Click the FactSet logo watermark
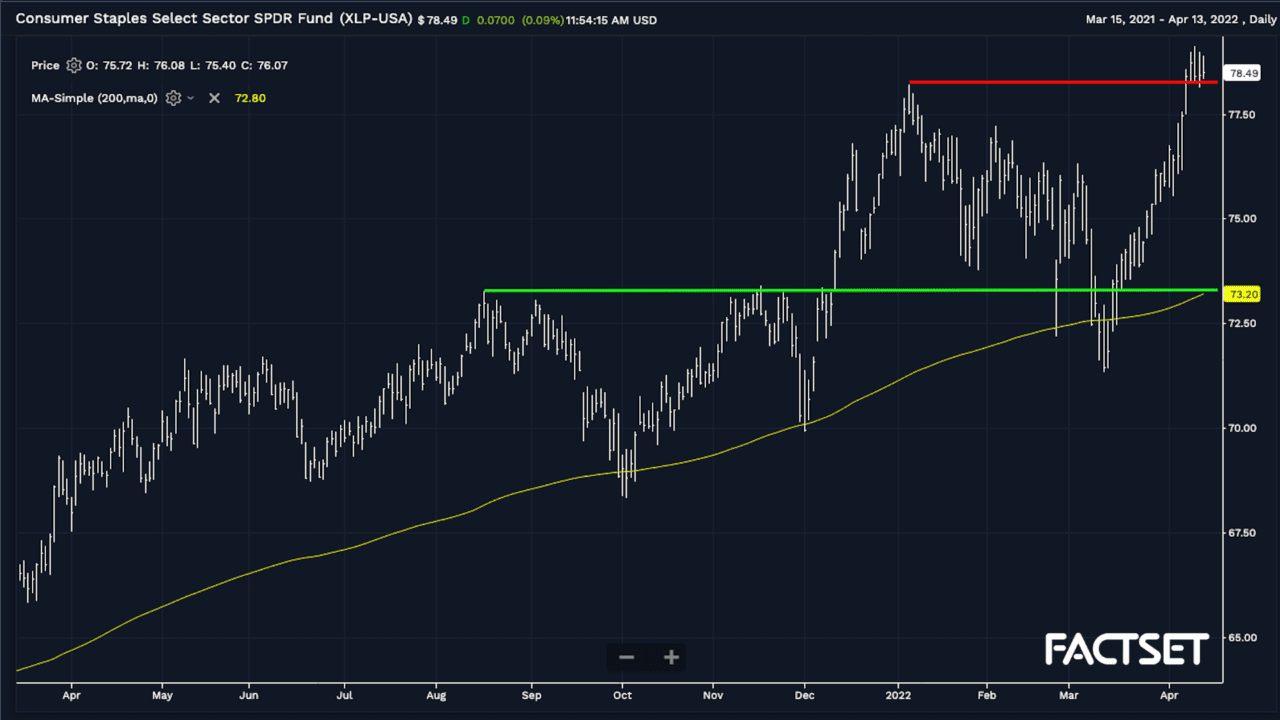Image resolution: width=1280 pixels, height=720 pixels. (1127, 649)
